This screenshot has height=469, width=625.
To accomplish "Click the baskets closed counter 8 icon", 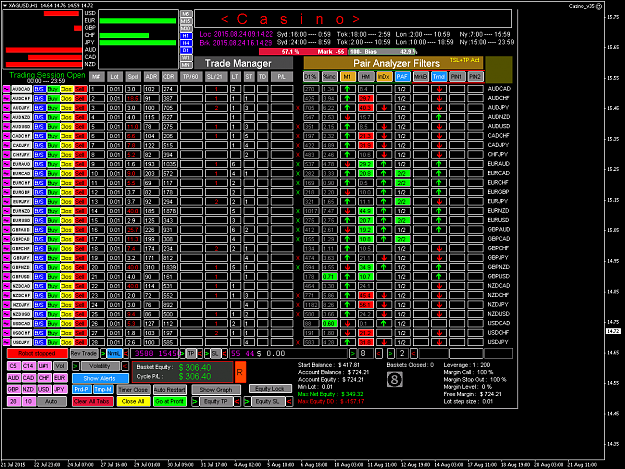I will coord(395,379).
